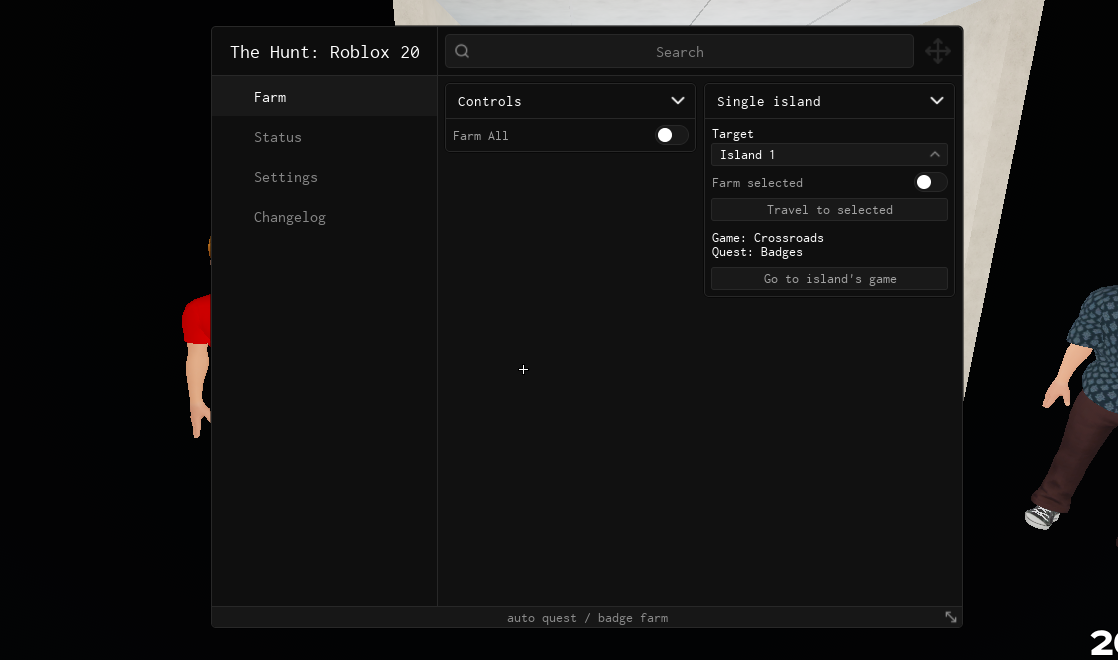View the Changelog tab
The width and height of the screenshot is (1118, 660).
324,217
